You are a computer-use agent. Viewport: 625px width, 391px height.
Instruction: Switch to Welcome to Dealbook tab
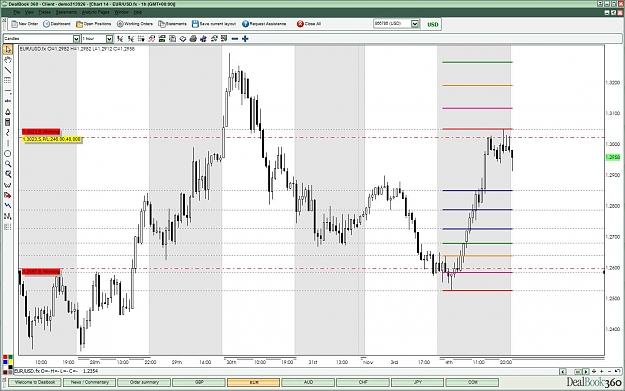pos(35,382)
